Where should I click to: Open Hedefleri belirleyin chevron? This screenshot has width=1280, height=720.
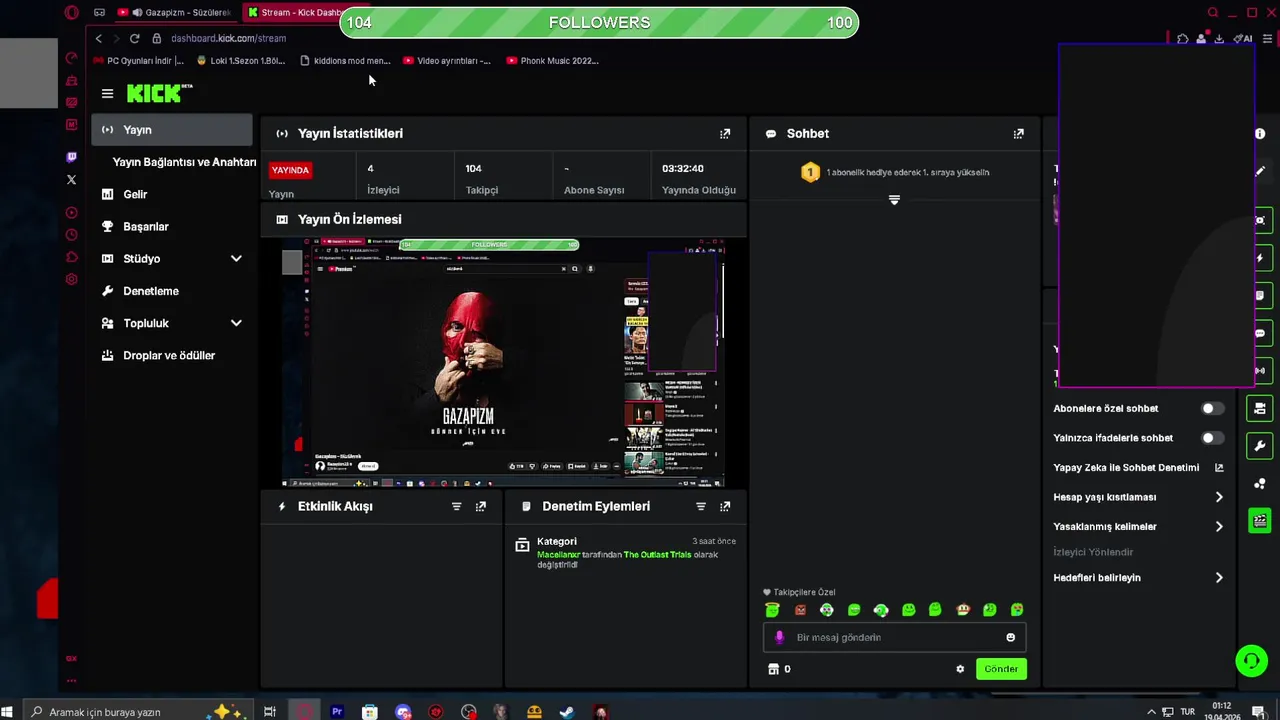tap(1219, 578)
